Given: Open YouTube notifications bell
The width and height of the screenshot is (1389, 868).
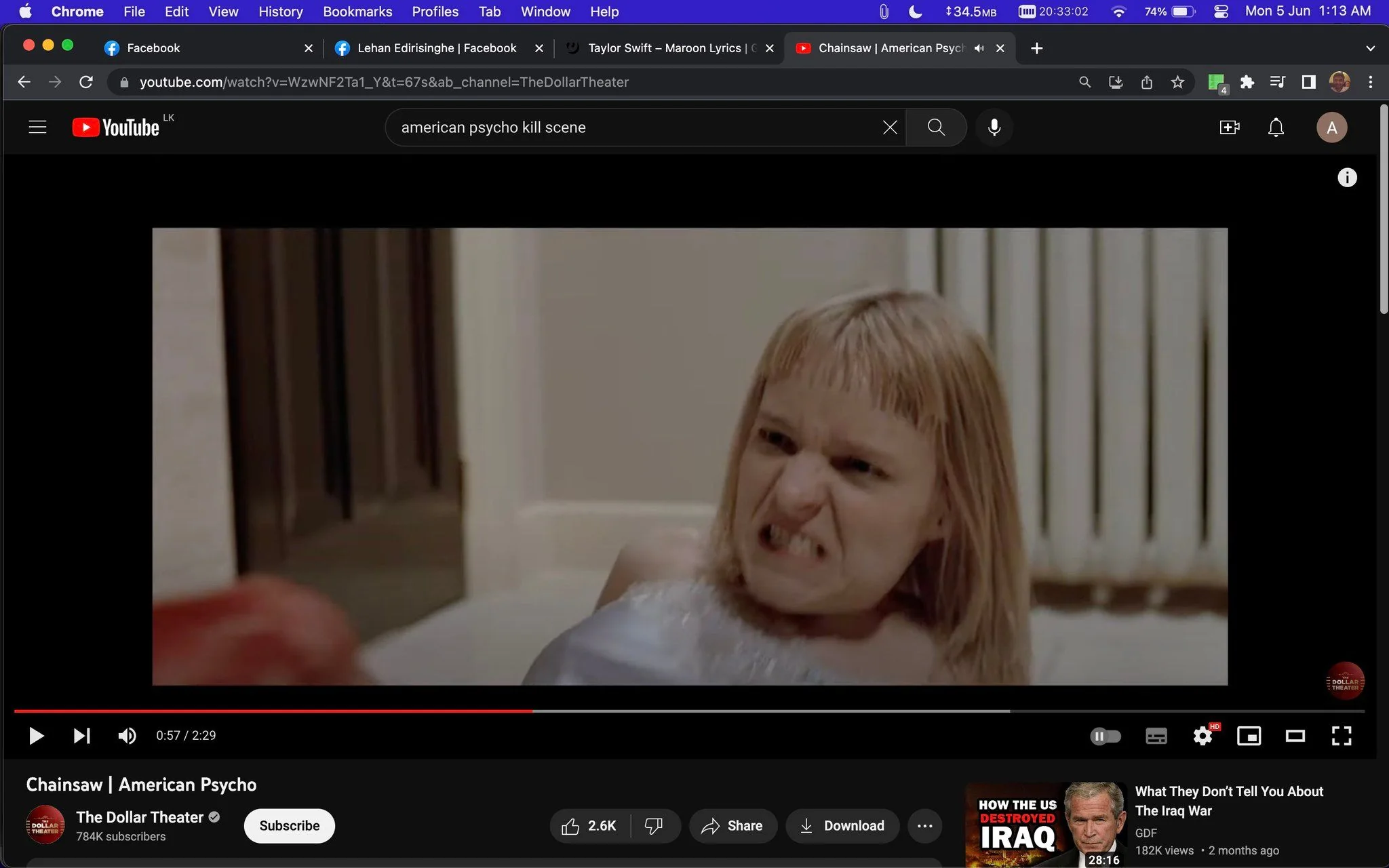Looking at the screenshot, I should click(x=1276, y=127).
